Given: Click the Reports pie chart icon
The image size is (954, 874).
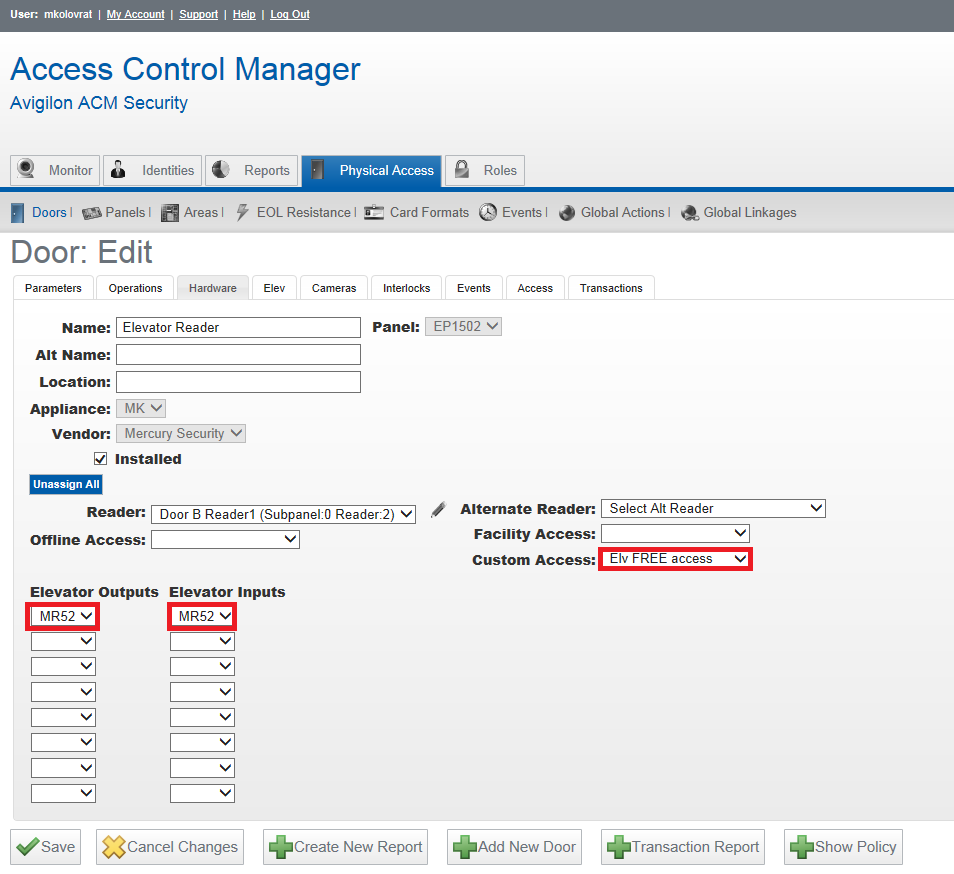Looking at the screenshot, I should pyautogui.click(x=220, y=169).
